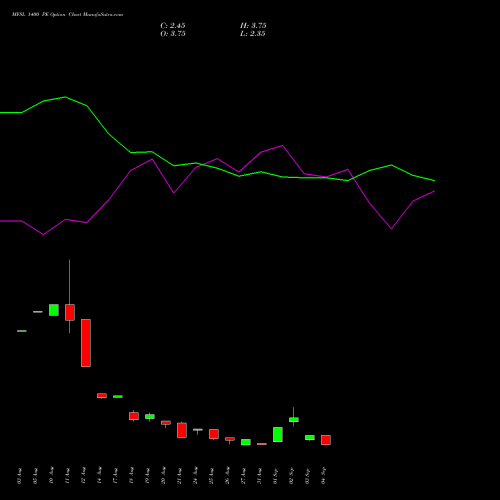Click the green candlestick for 27 Aug
This screenshot has height=500, width=500.
[246, 442]
